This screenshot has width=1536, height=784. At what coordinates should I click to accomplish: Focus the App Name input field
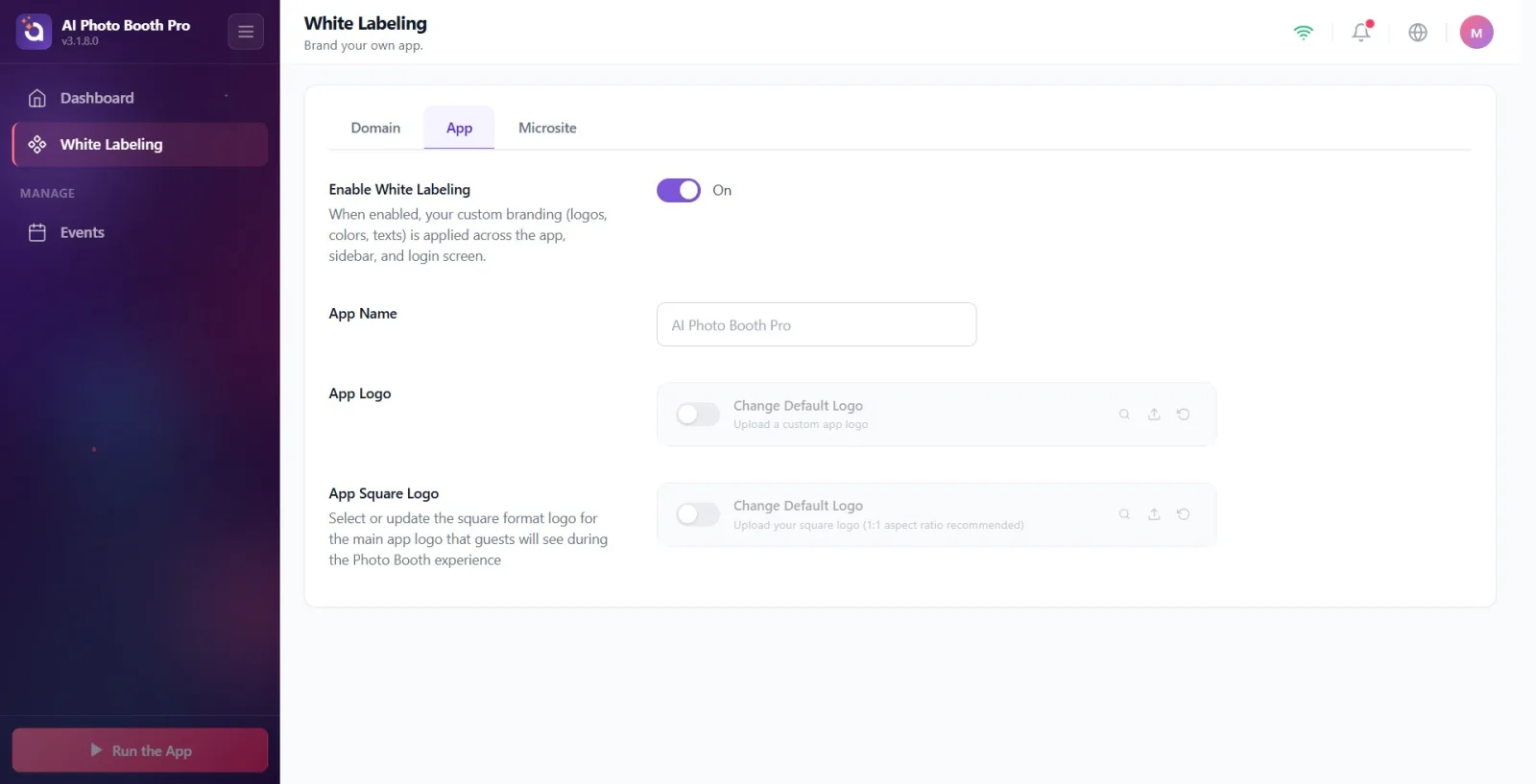tap(817, 324)
